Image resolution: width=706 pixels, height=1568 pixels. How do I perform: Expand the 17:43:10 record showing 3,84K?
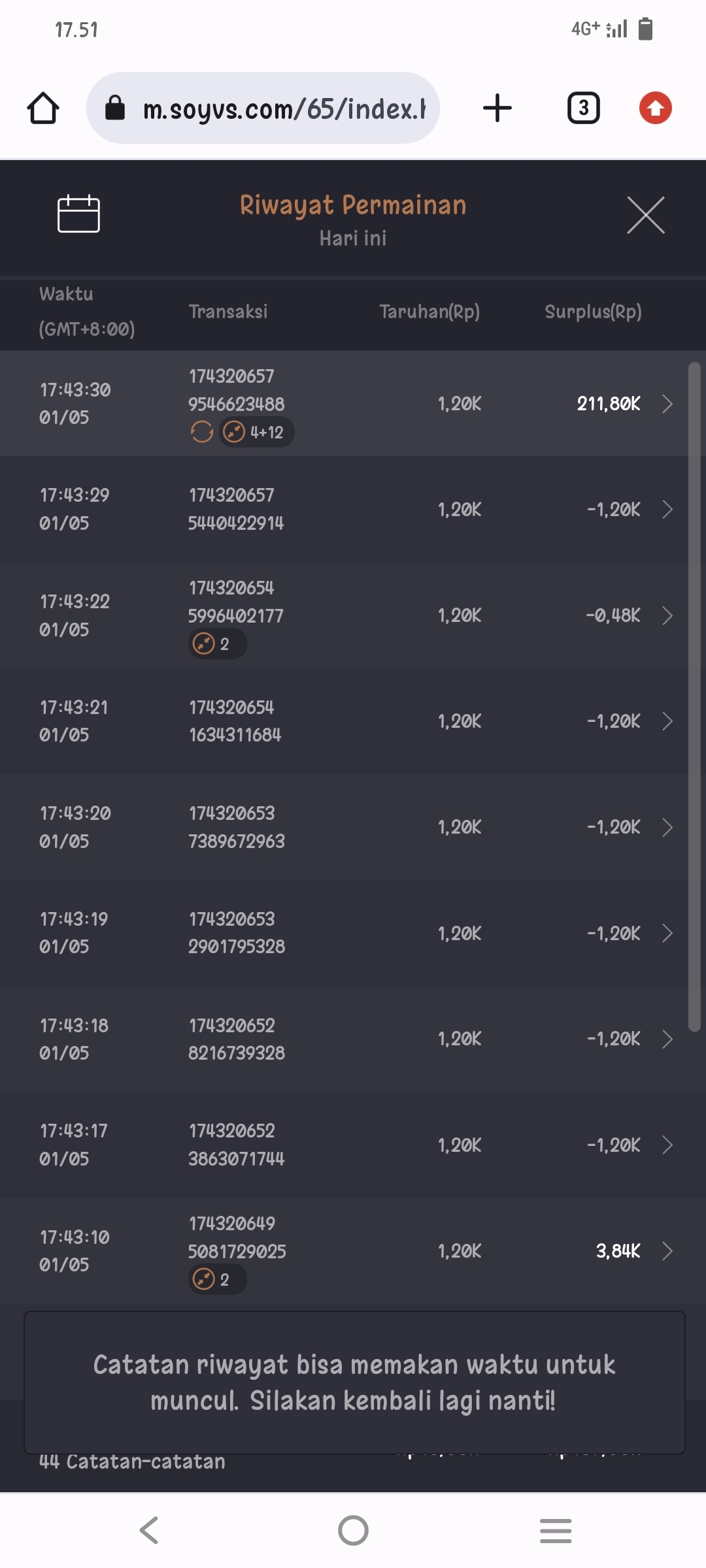click(667, 1251)
